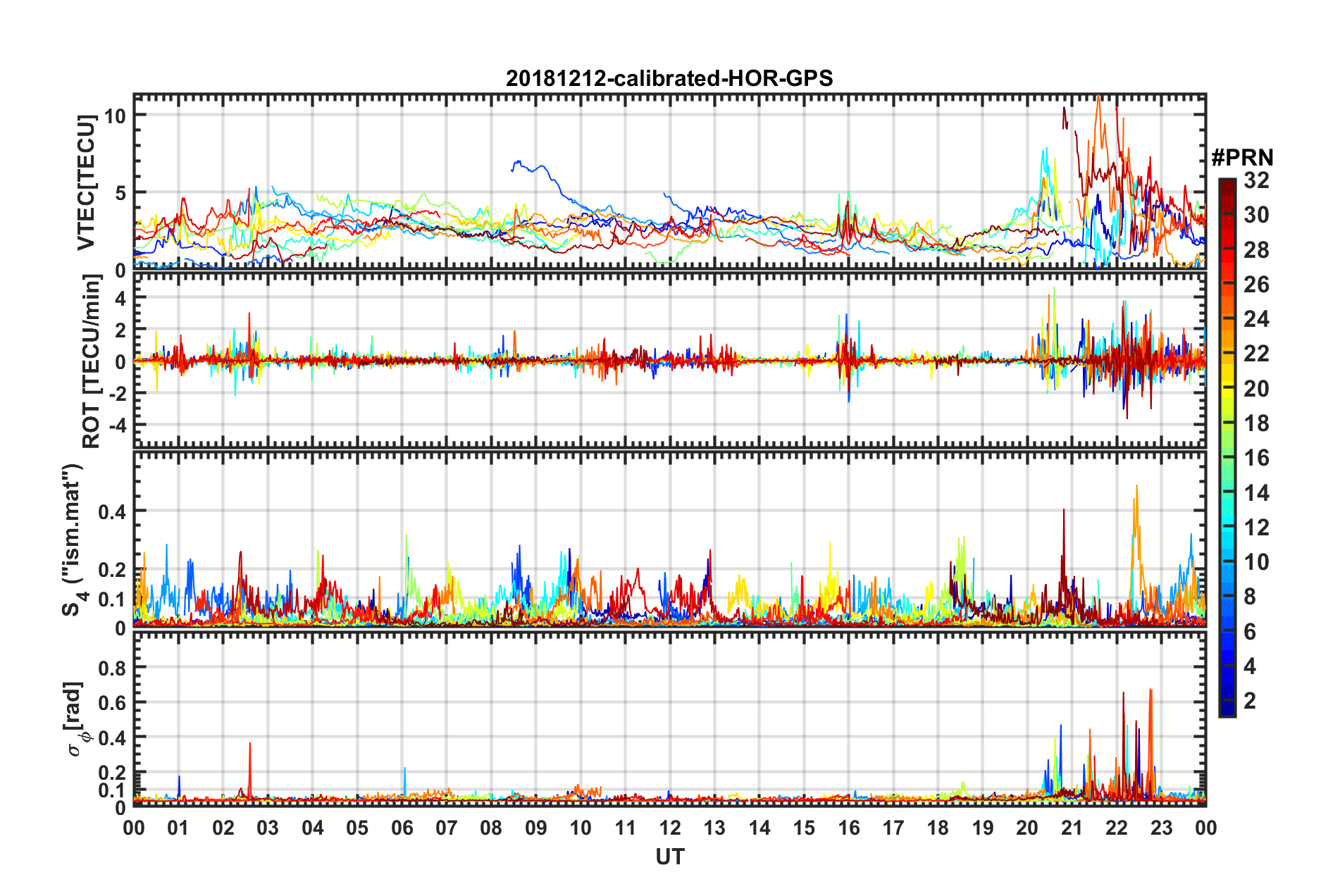
Task: Click the PRN colorbar strip
Action: 1227,447
